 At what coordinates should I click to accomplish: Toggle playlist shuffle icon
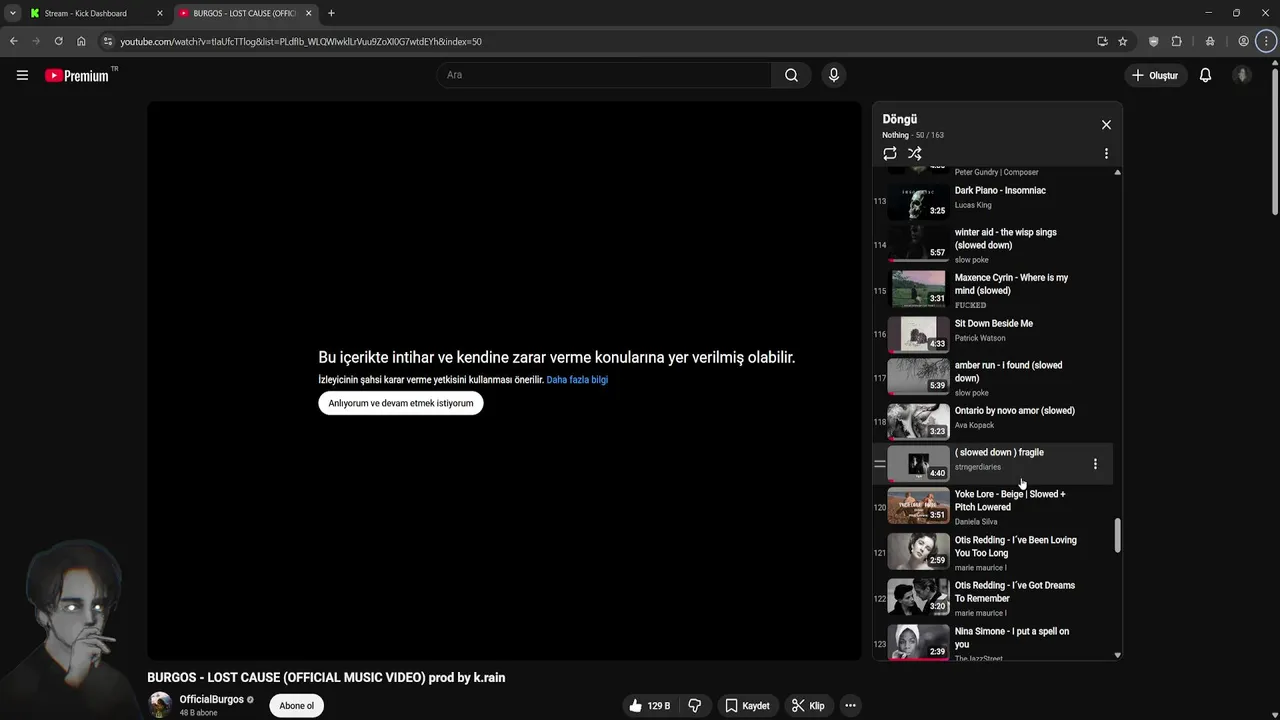pos(914,154)
